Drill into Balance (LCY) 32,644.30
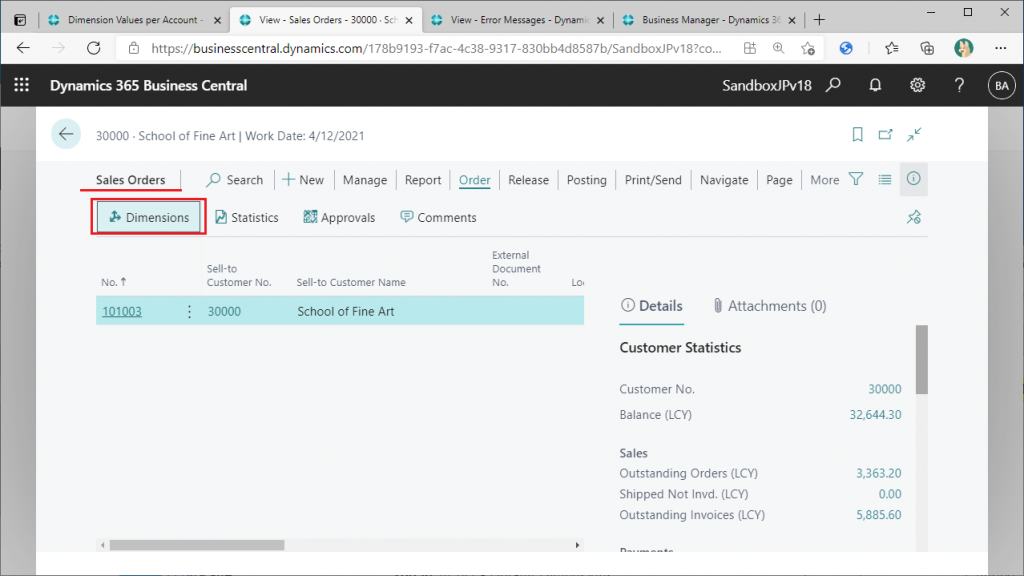The height and width of the screenshot is (576, 1024). click(875, 415)
